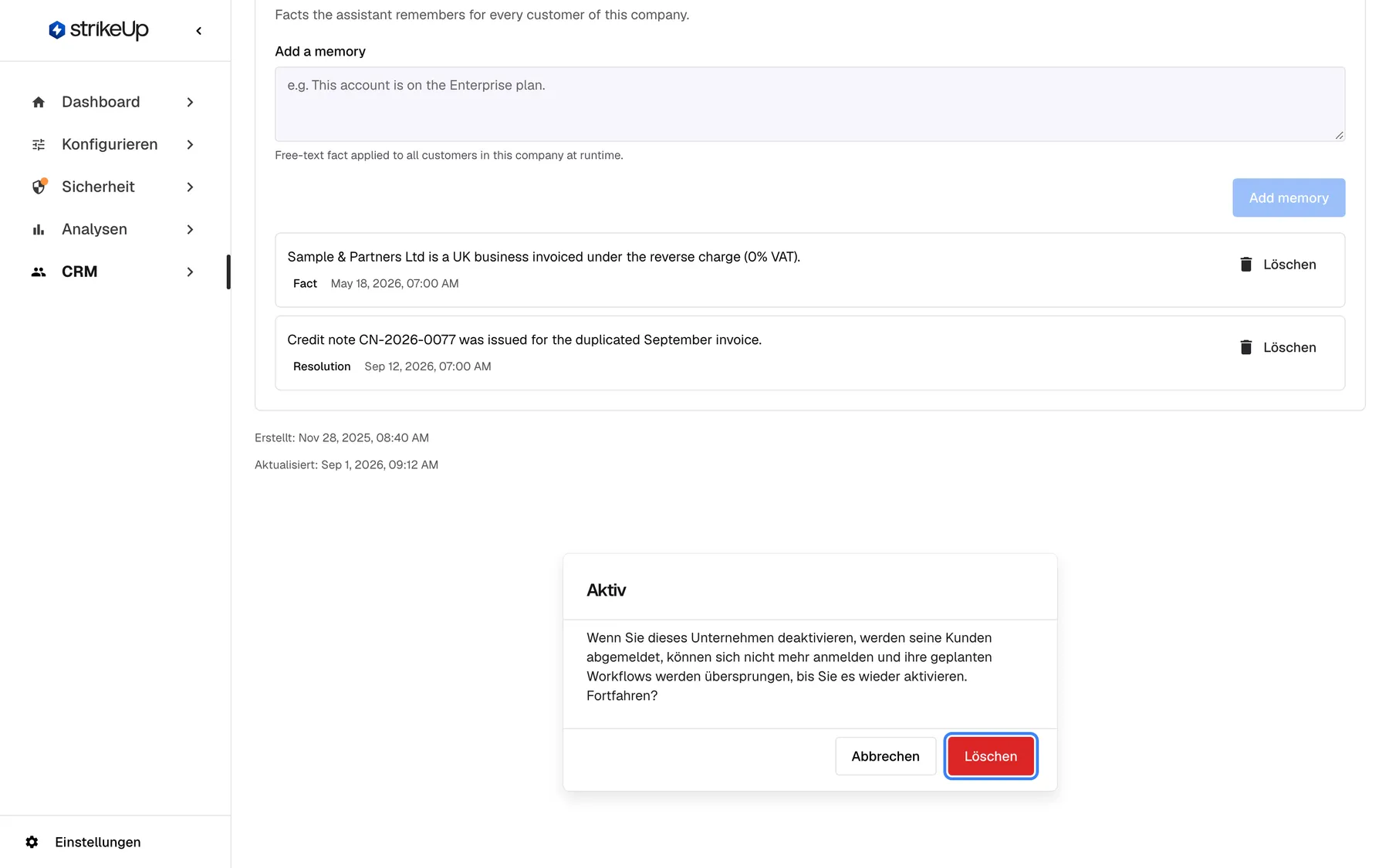Expand the Sicherheit submenu chevron
Image resolution: width=1389 pixels, height=868 pixels.
190,187
